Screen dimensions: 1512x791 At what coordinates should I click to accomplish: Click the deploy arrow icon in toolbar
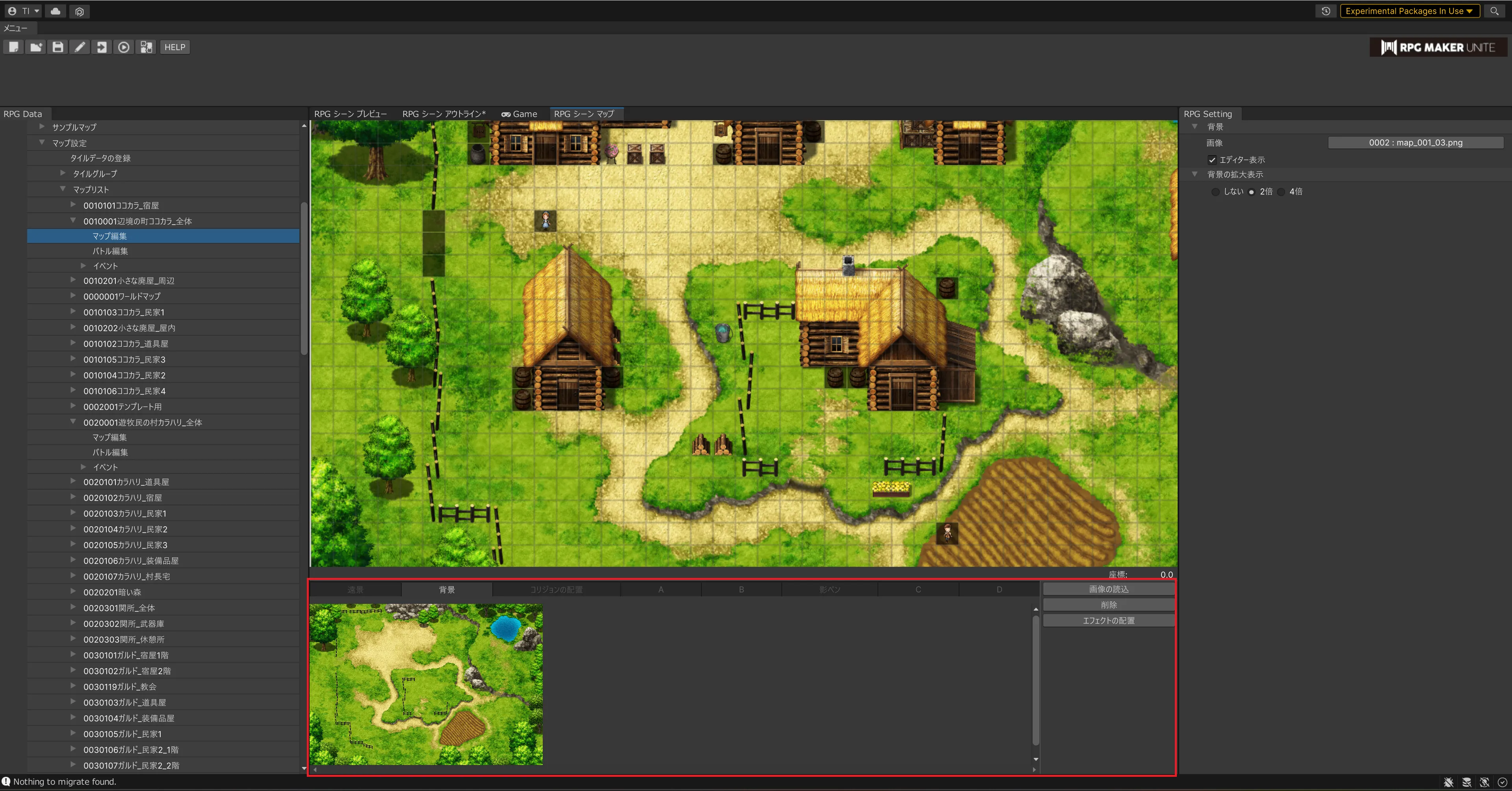[102, 47]
